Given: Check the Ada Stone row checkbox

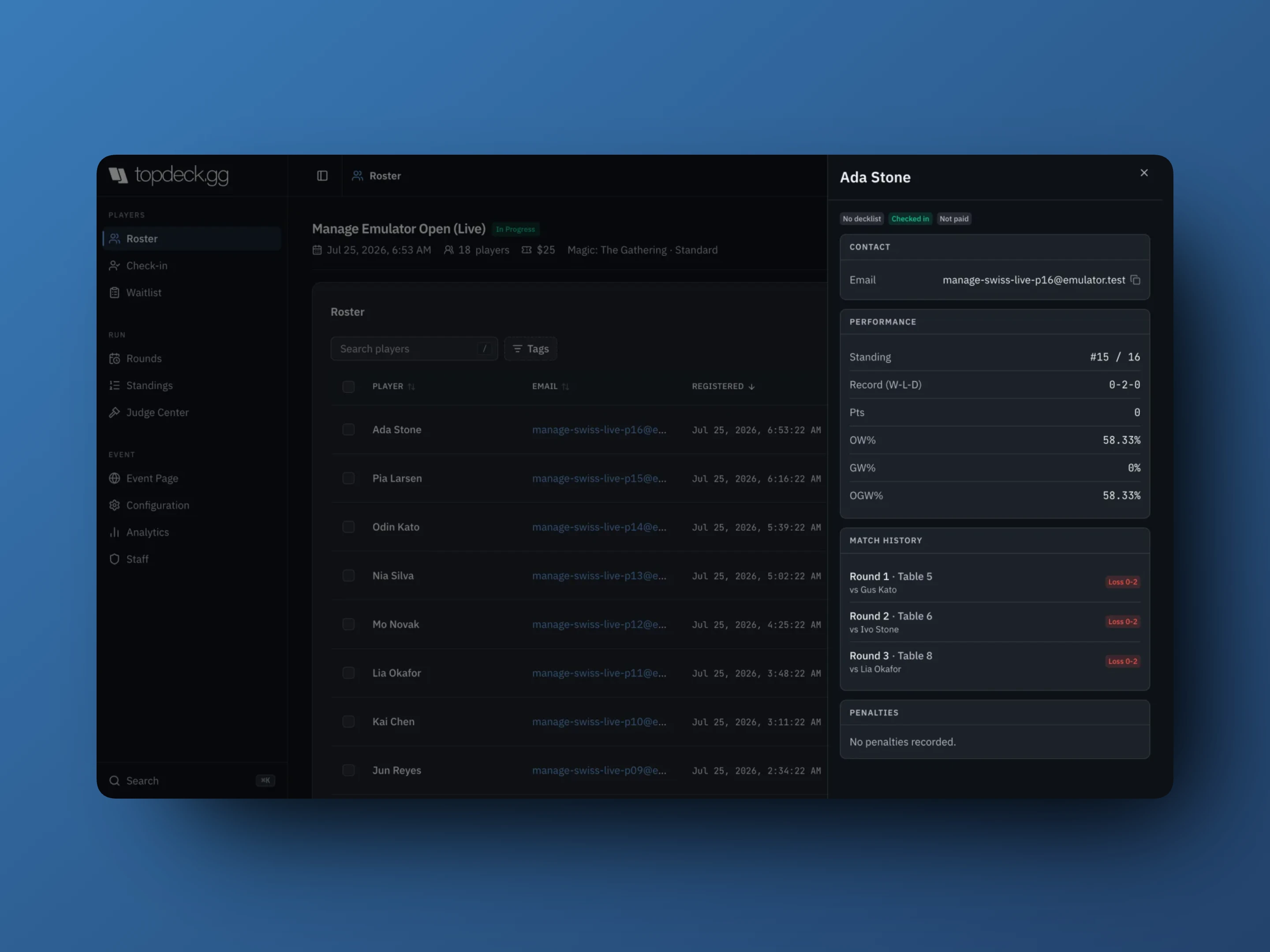Looking at the screenshot, I should [x=348, y=430].
